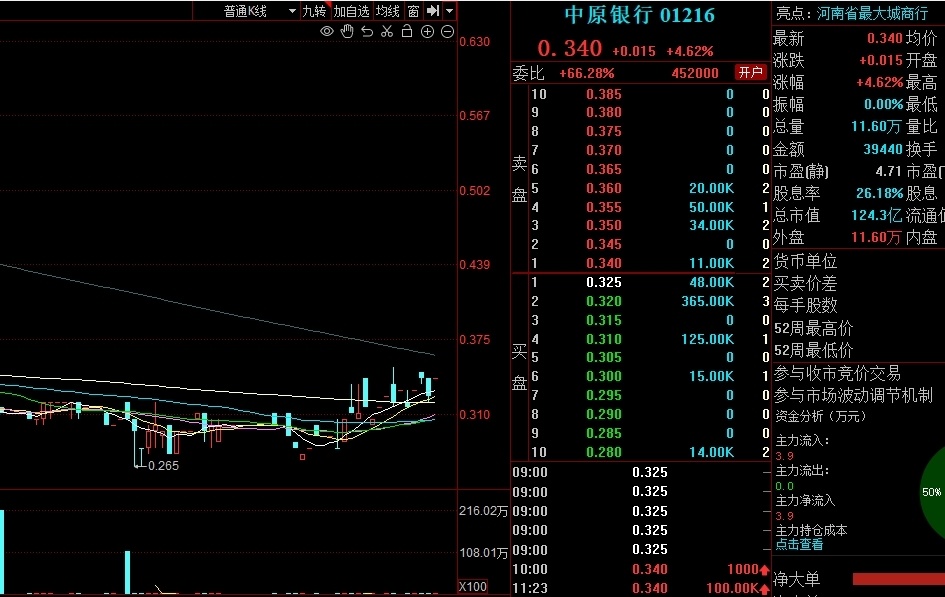Toggle the eye visibility icon on chart

[327, 31]
